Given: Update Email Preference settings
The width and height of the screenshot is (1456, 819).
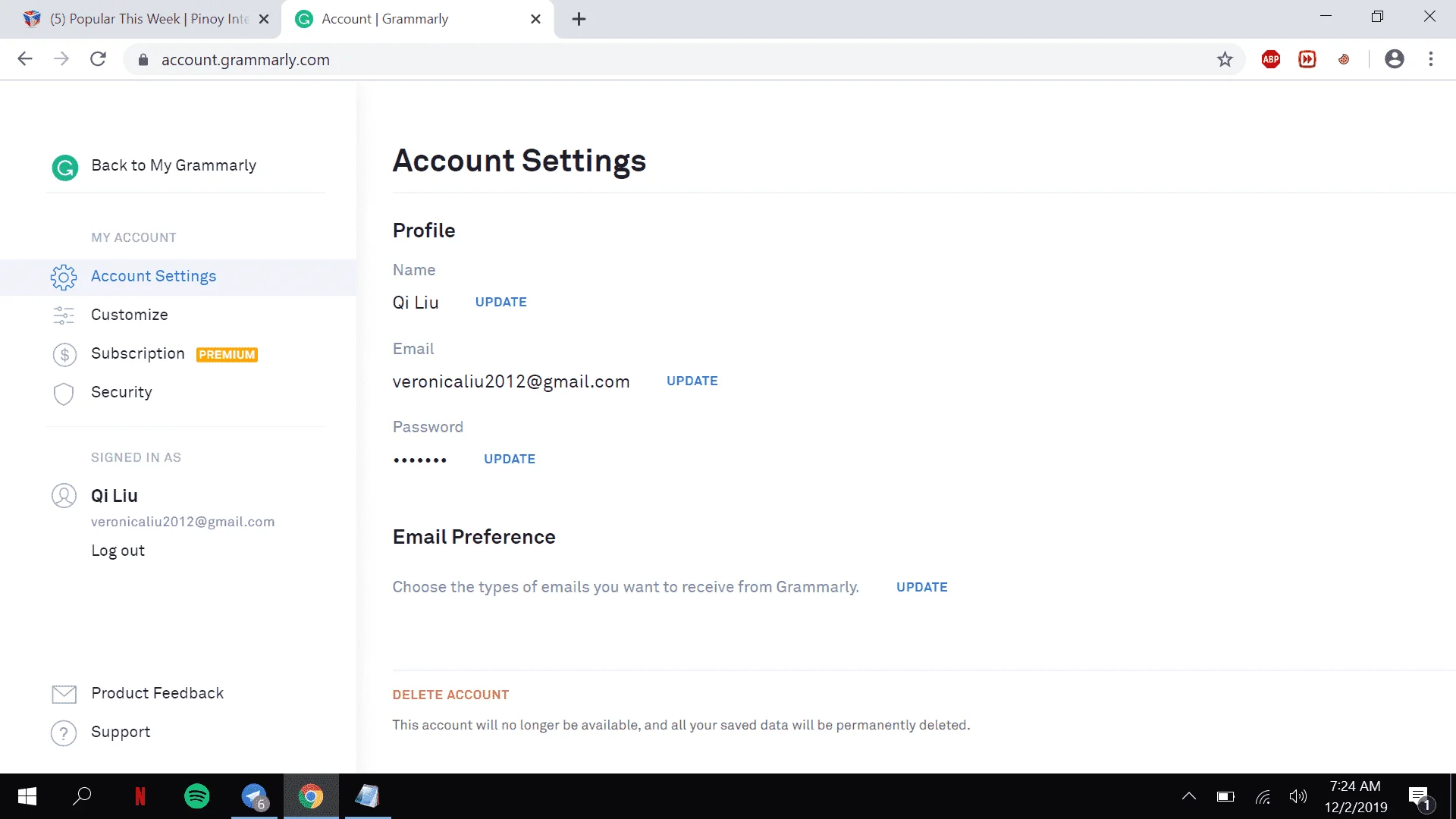Looking at the screenshot, I should pos(921,587).
